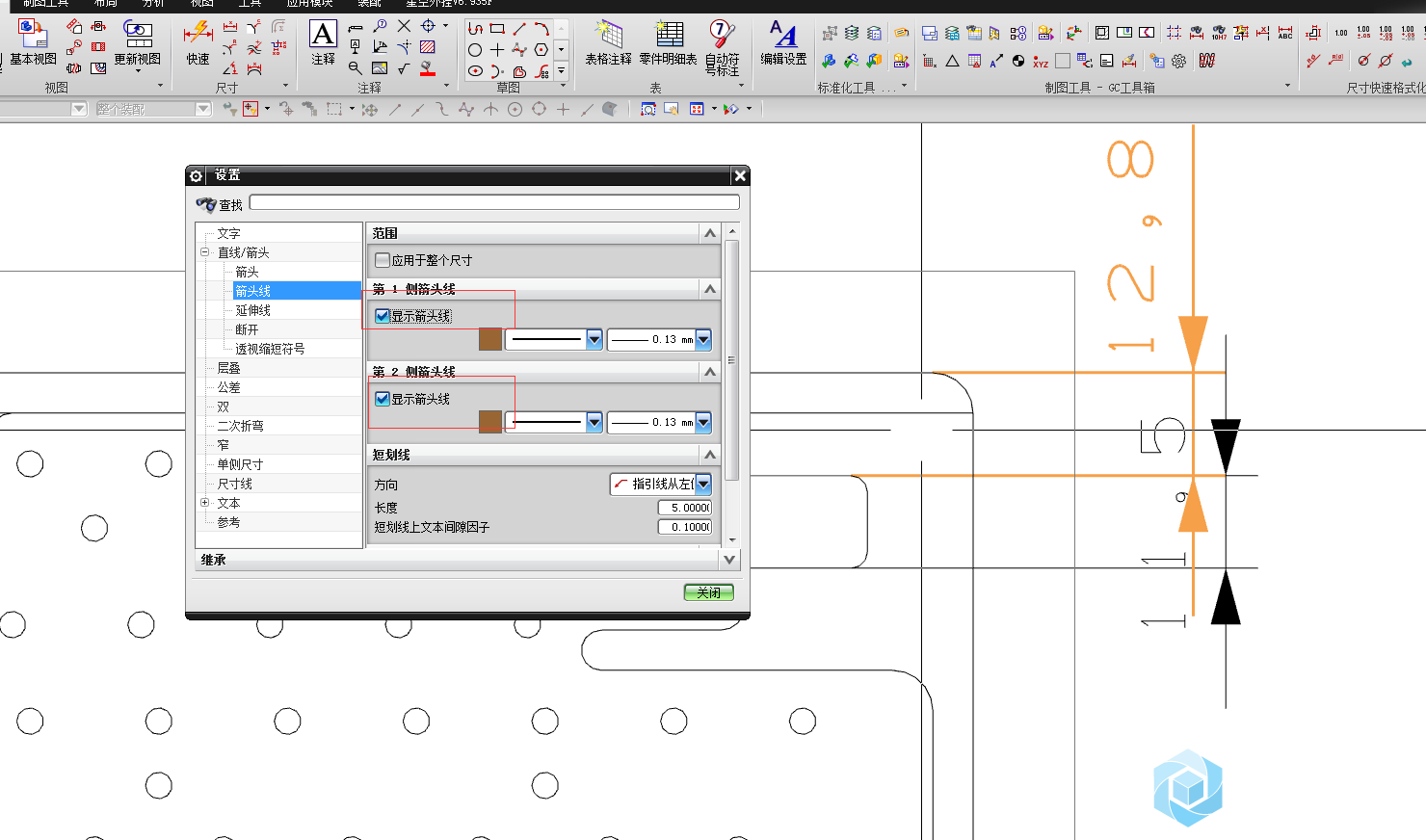
Task: Choose the sketch arc tool
Action: tap(541, 29)
